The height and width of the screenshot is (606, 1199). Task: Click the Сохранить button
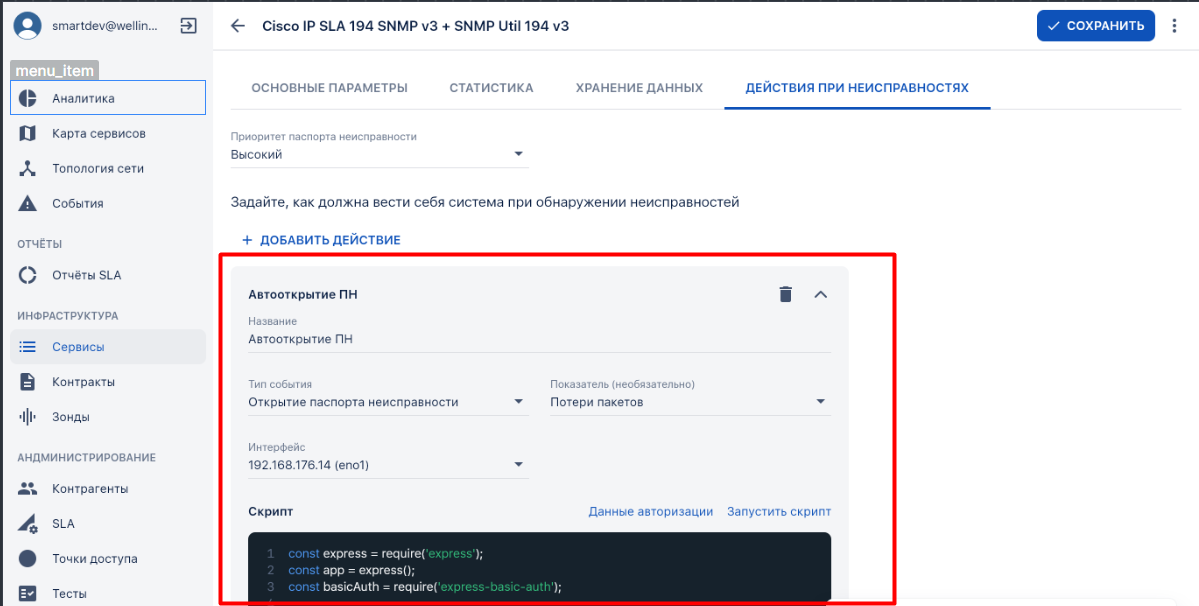(x=1095, y=26)
